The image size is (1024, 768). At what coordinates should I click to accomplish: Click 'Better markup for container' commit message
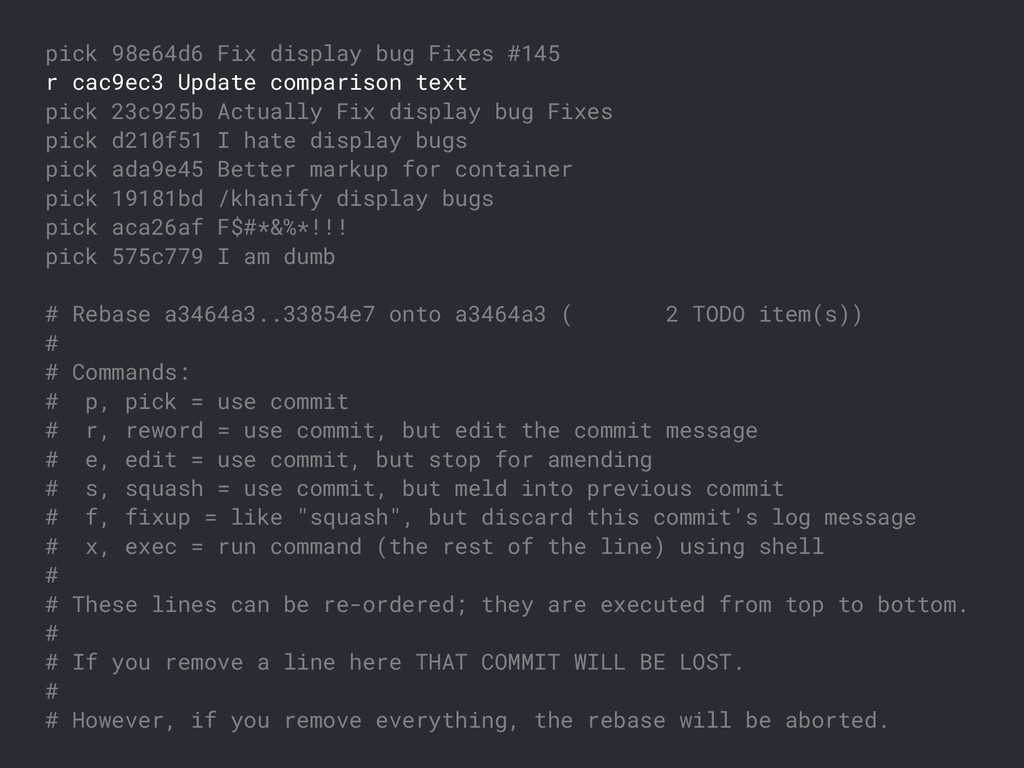394,170
